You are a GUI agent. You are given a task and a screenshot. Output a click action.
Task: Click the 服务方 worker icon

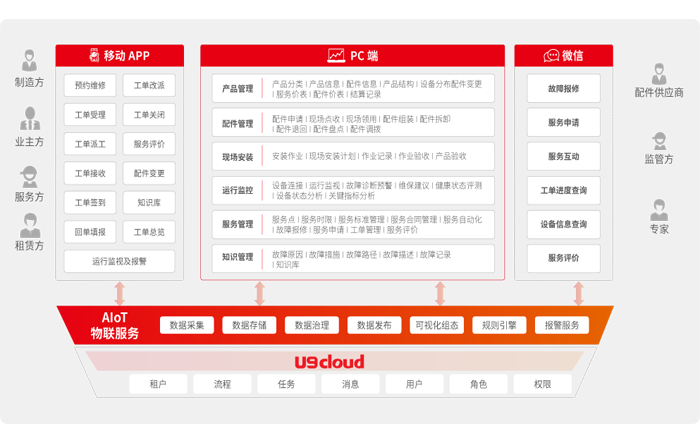tap(29, 176)
